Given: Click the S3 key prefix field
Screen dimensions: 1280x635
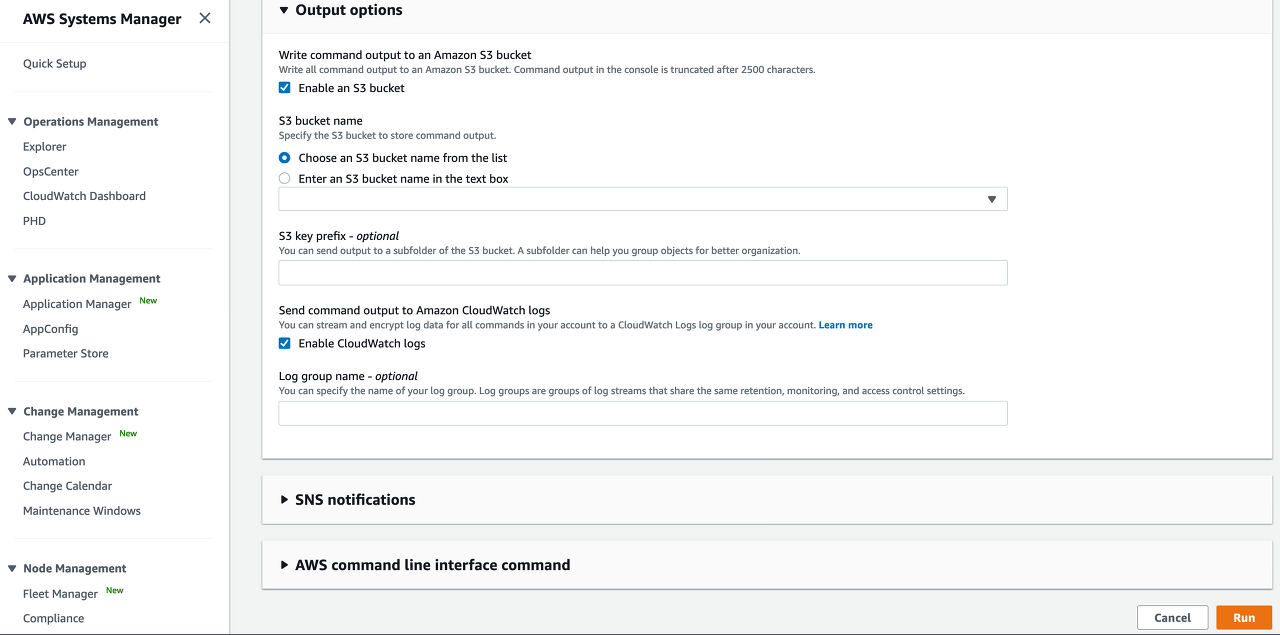Looking at the screenshot, I should [x=642, y=273].
